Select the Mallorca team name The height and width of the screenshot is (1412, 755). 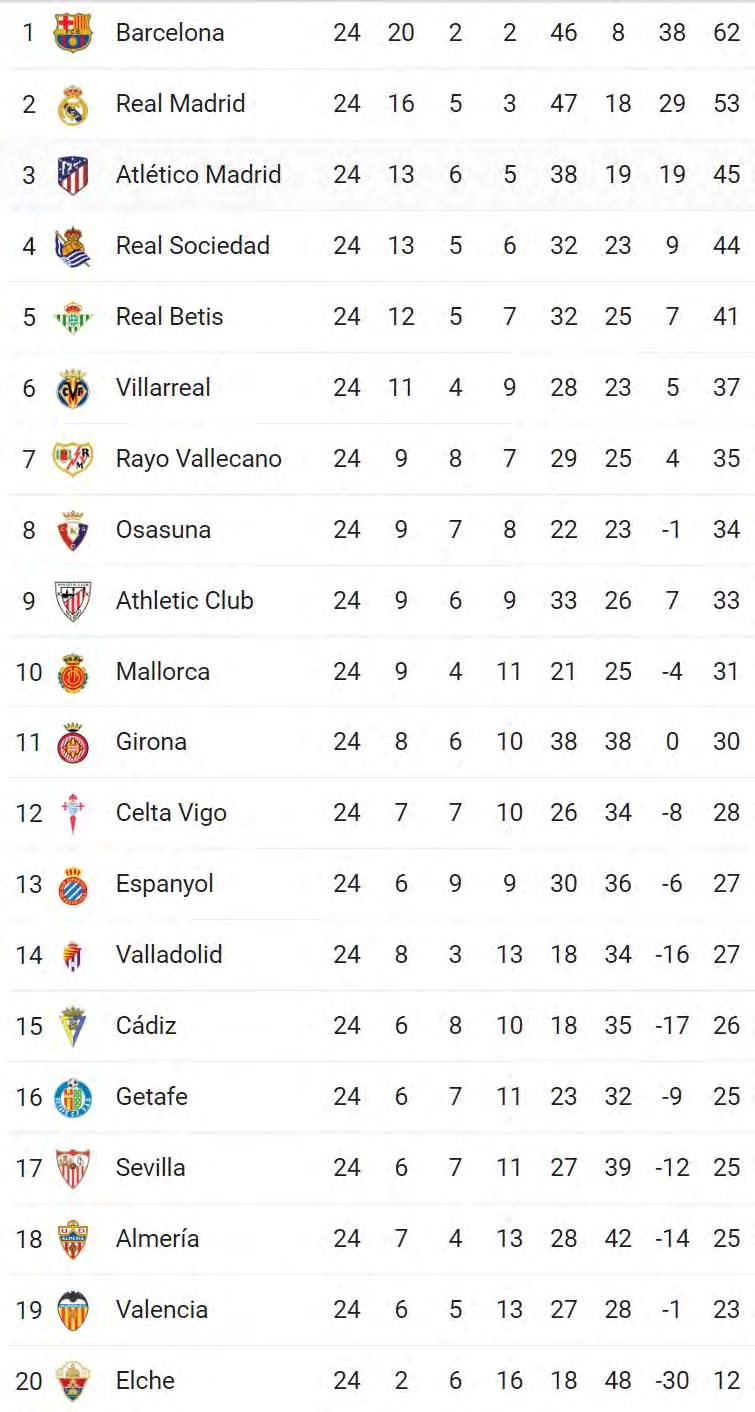tap(162, 671)
